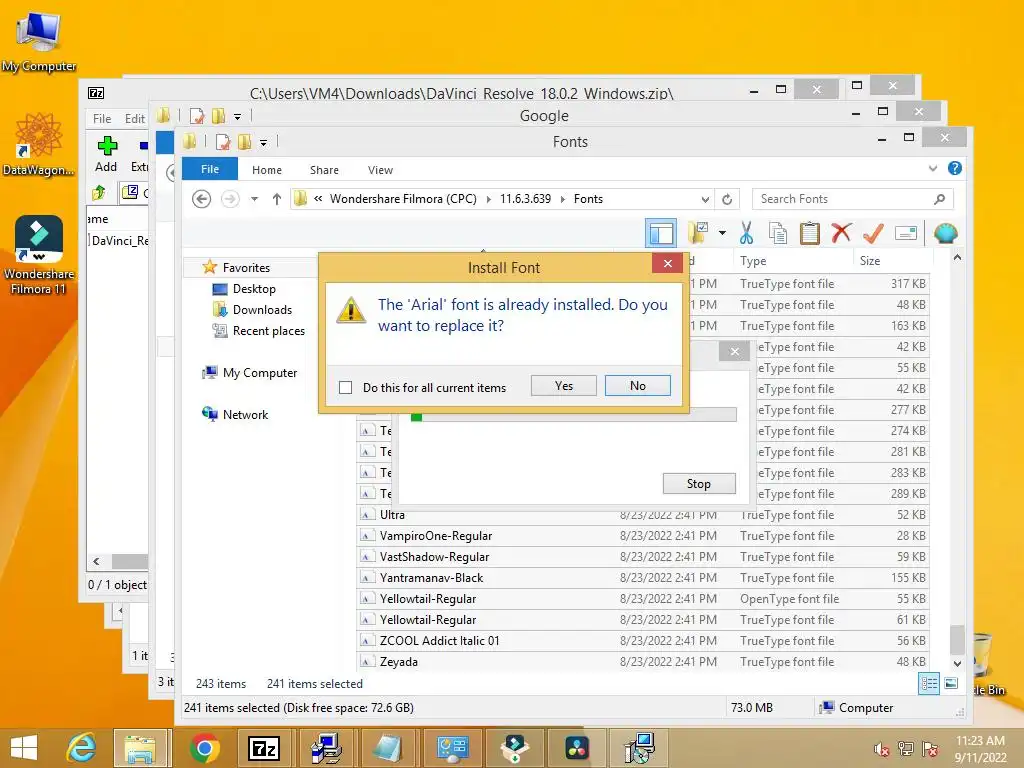1024x768 pixels.
Task: Open Edit menu in 7-Zip window
Action: 135,118
